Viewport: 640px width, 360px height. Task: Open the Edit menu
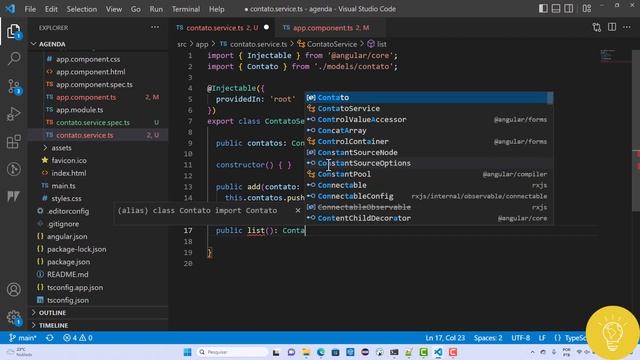(51, 9)
